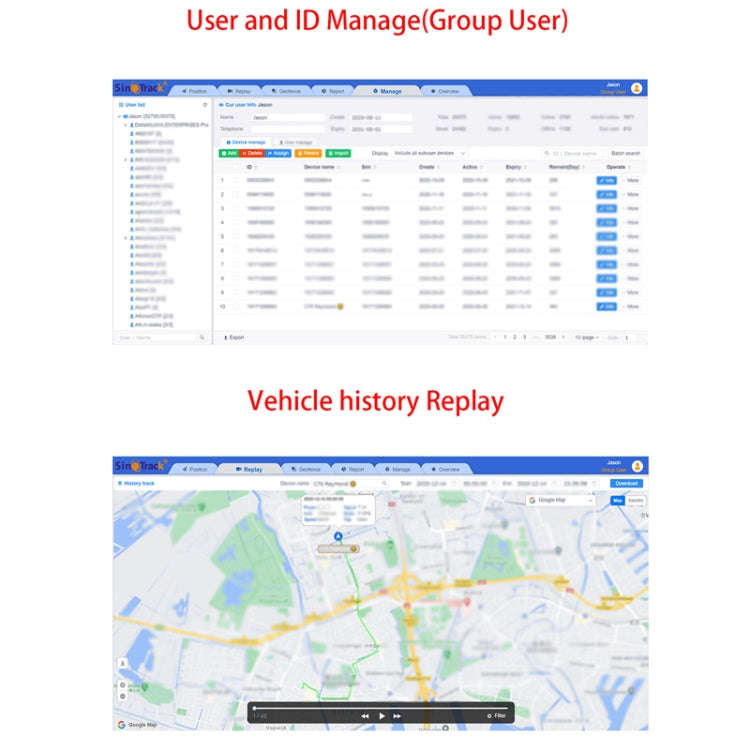Image resolution: width=750 pixels, height=750 pixels.
Task: Click the green Import button
Action: click(x=338, y=153)
